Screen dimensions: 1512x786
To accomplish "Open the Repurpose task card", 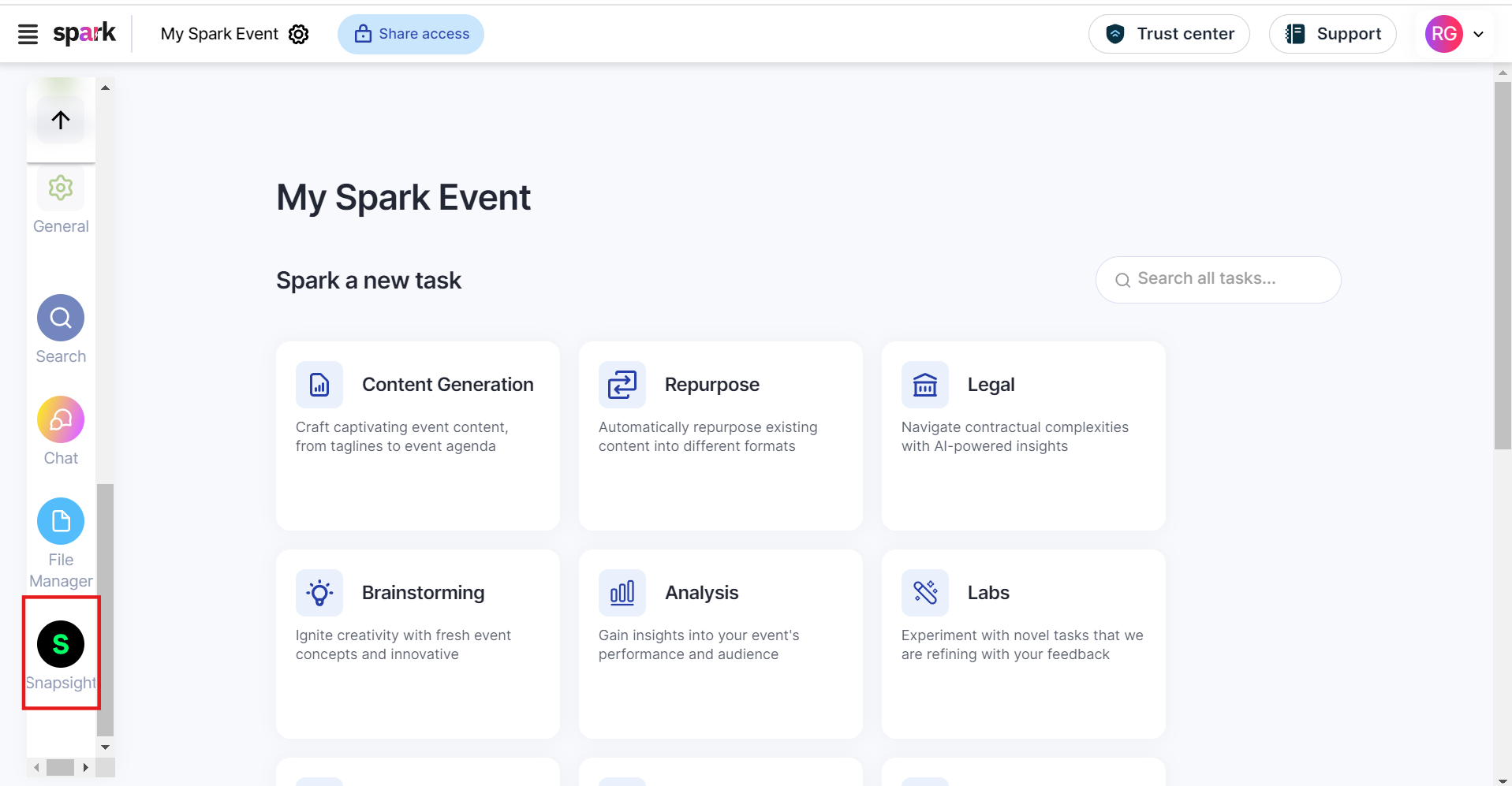I will (x=721, y=436).
